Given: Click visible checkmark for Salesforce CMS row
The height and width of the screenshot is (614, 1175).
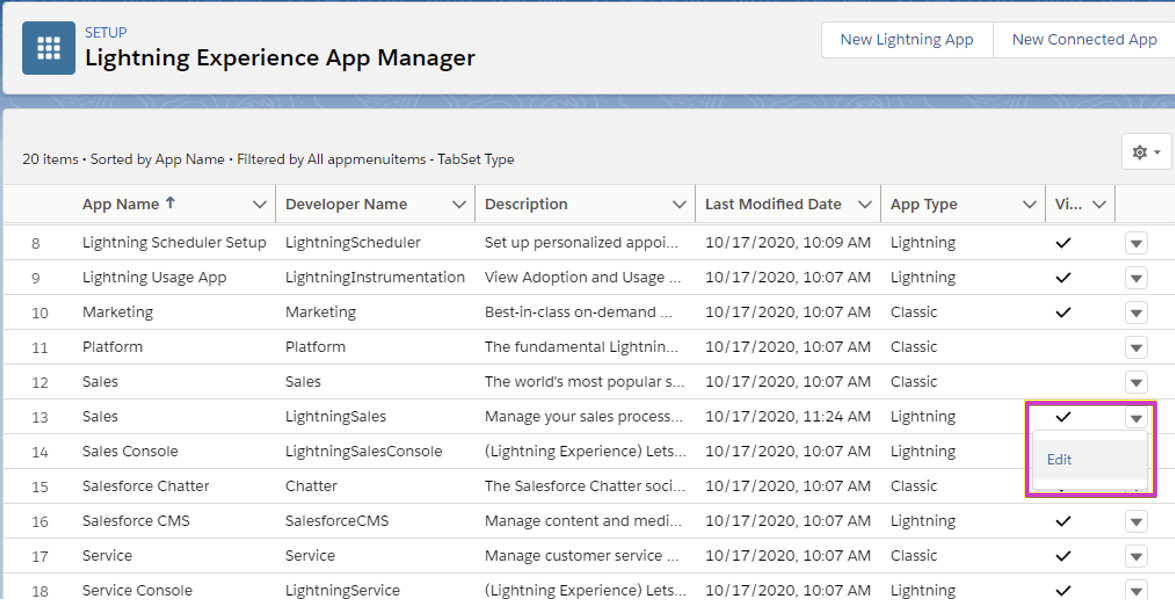Looking at the screenshot, I should [1063, 521].
